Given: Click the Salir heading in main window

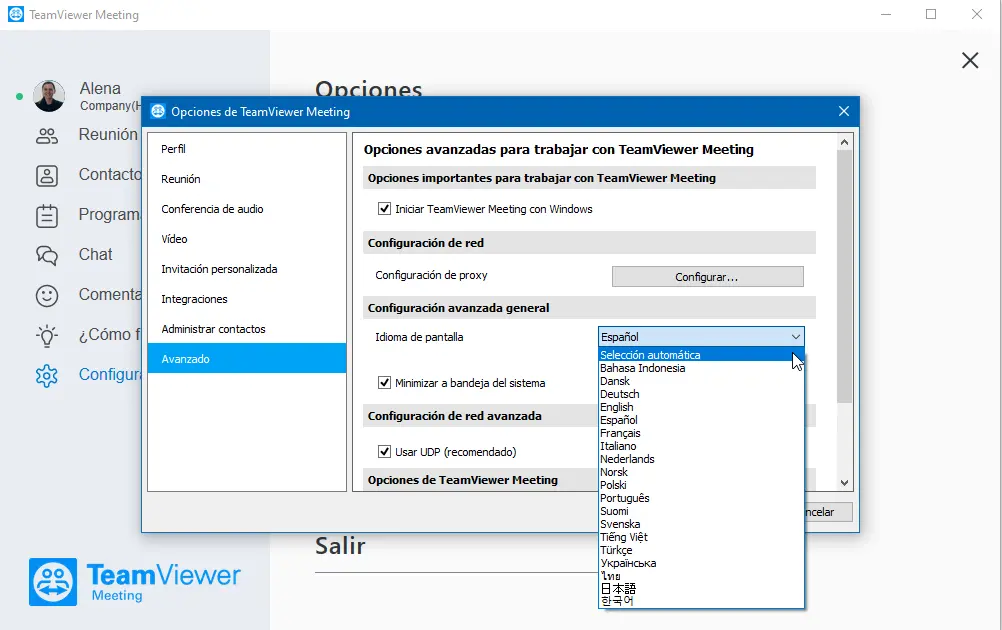Looking at the screenshot, I should click(340, 546).
